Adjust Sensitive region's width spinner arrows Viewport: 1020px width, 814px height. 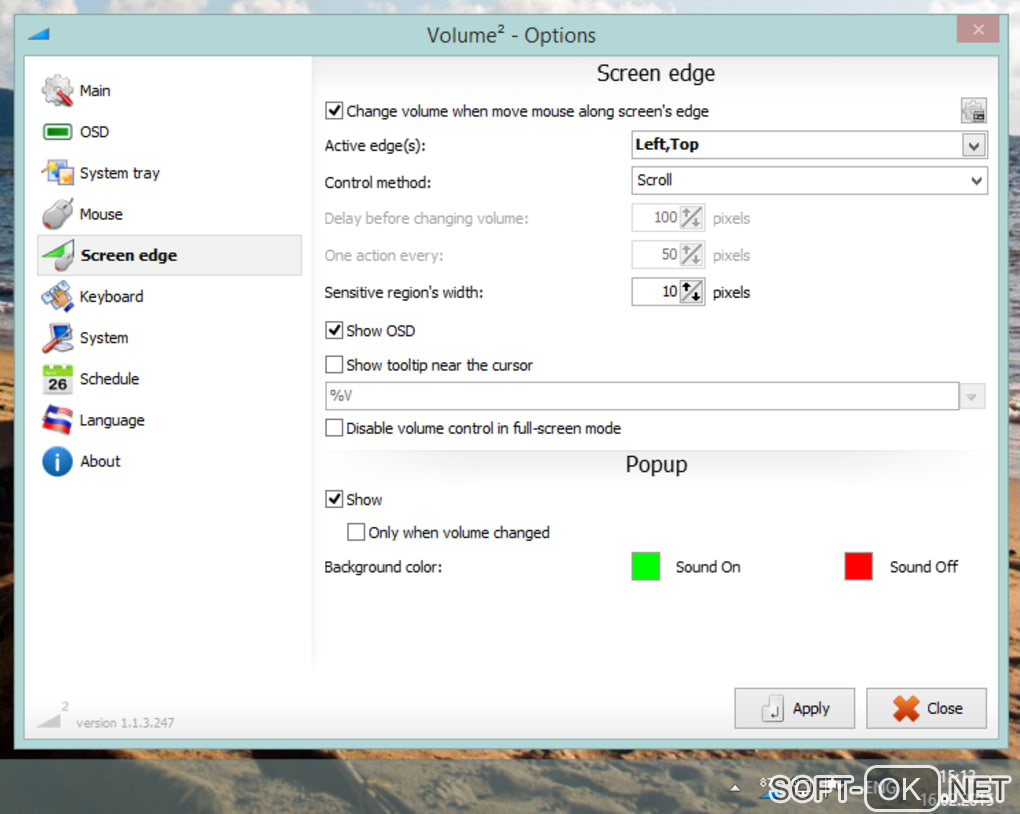coord(691,292)
